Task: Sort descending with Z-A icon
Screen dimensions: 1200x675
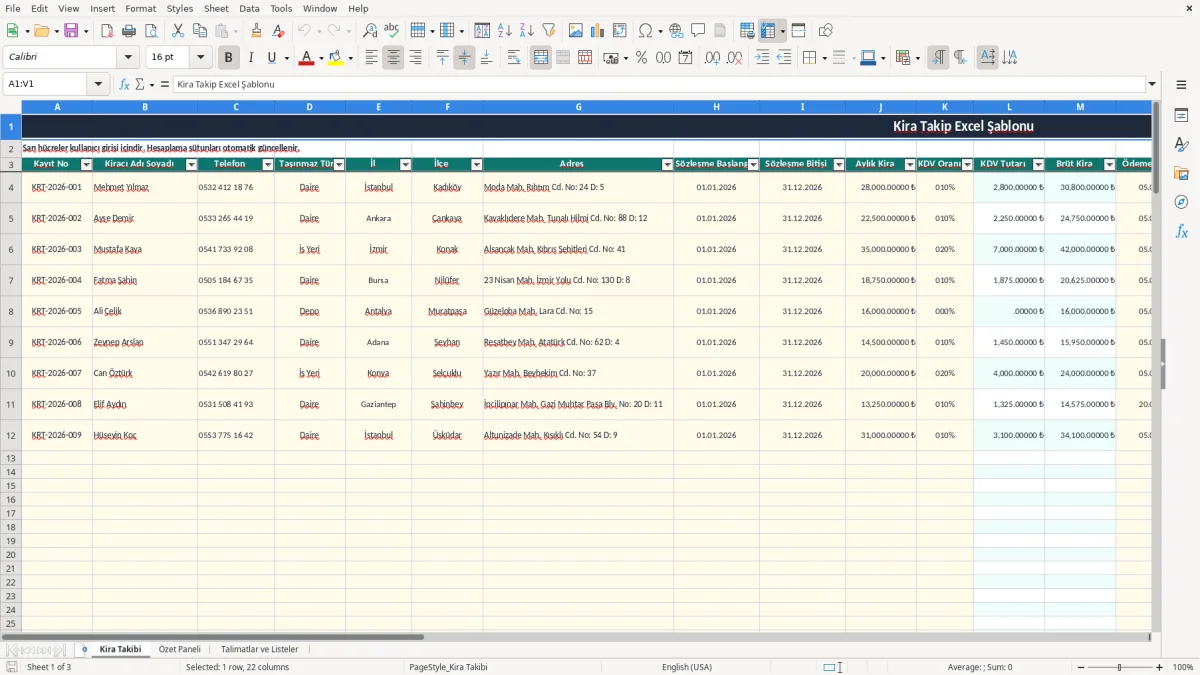Action: click(526, 31)
